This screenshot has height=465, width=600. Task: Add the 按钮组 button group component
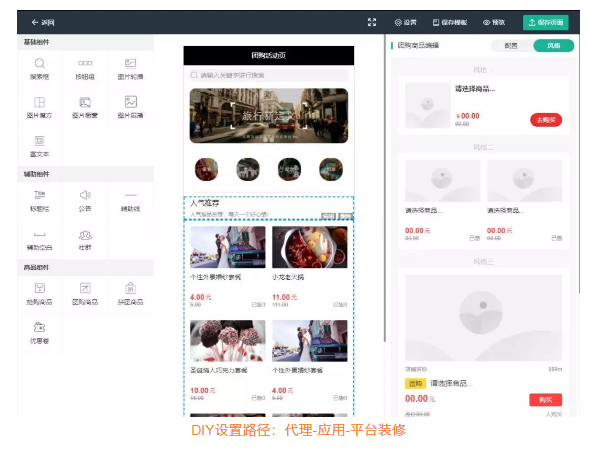point(85,69)
